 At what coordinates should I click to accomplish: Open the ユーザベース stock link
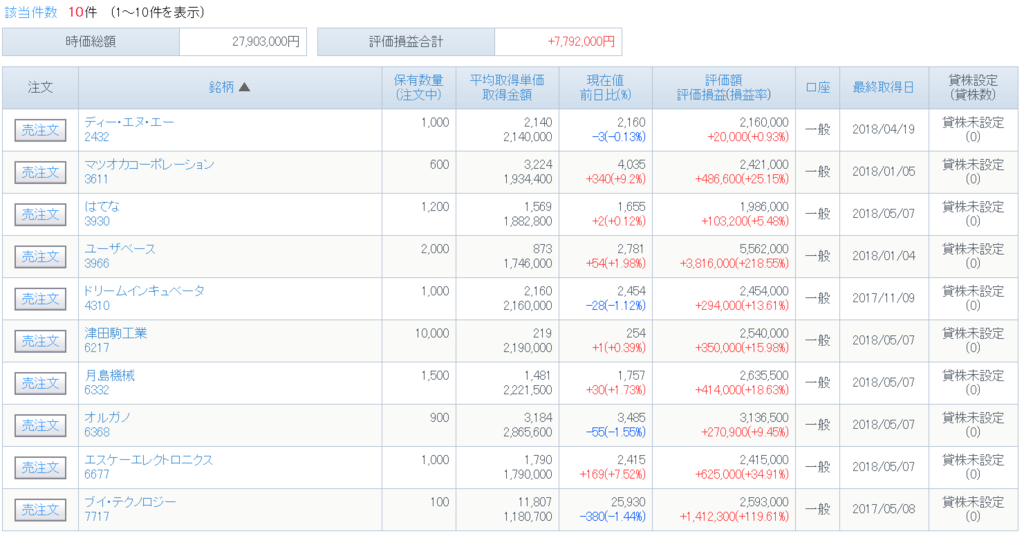tap(120, 249)
